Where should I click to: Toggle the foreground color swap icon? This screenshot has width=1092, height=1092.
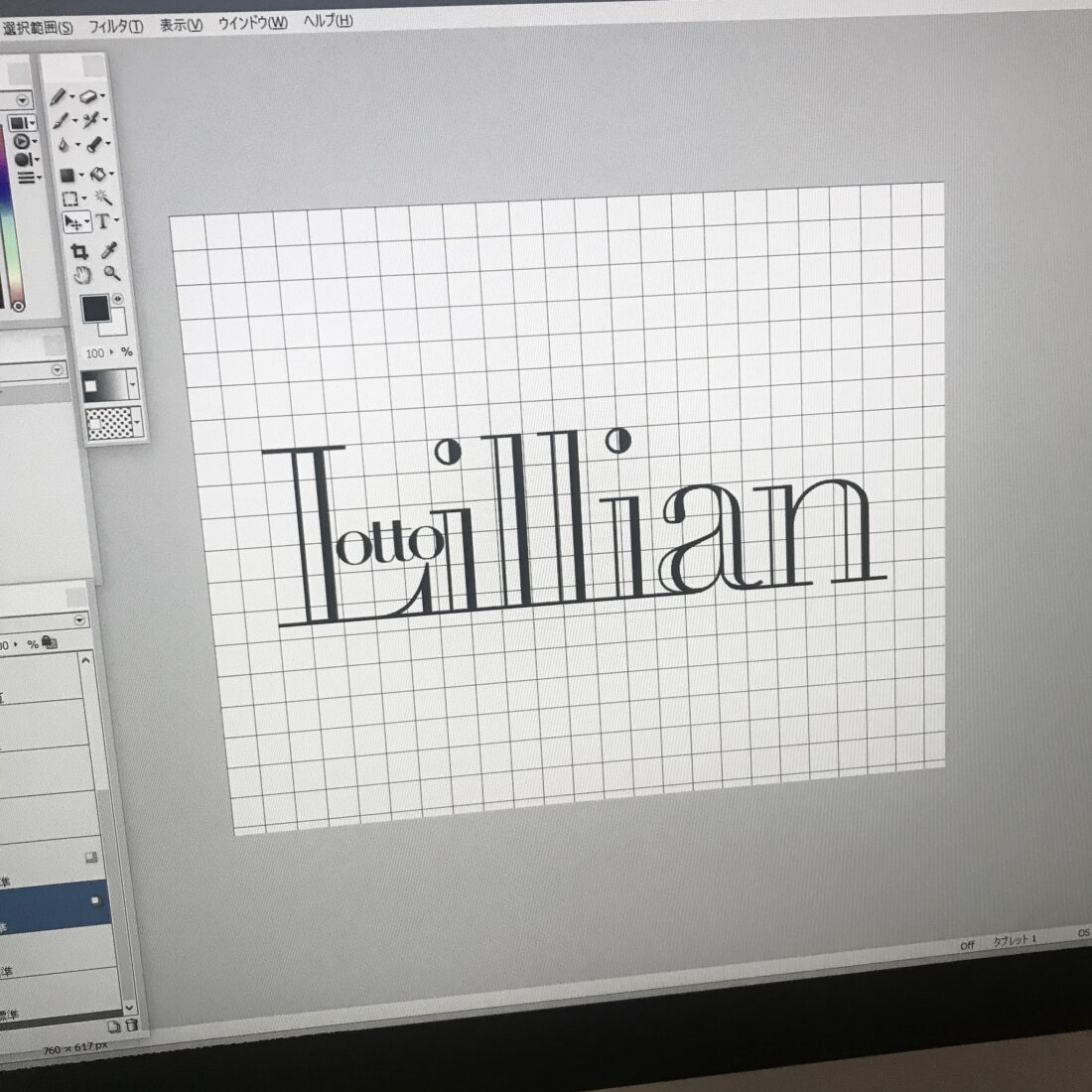point(119,299)
